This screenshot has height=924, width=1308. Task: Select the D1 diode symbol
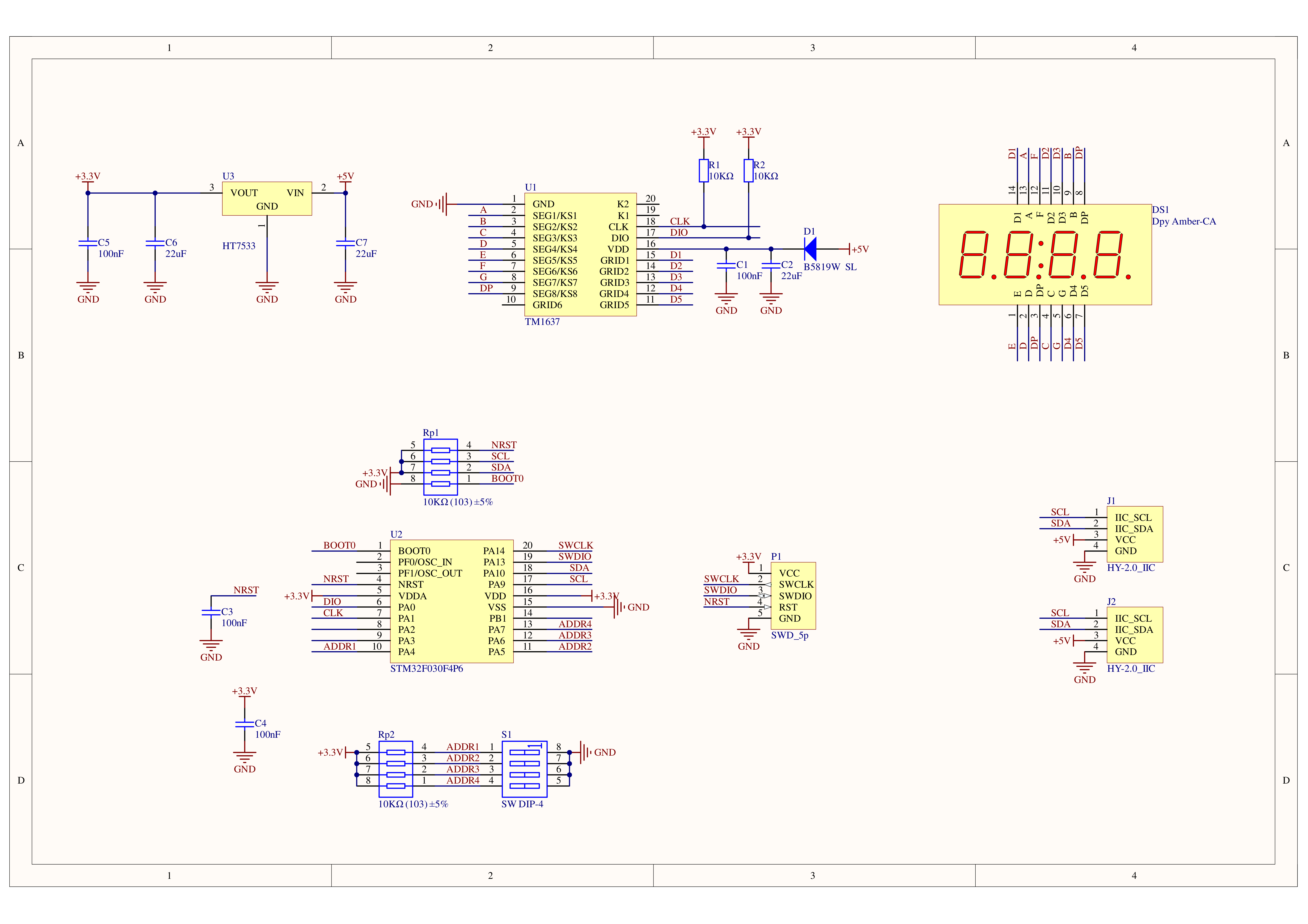[x=810, y=249]
